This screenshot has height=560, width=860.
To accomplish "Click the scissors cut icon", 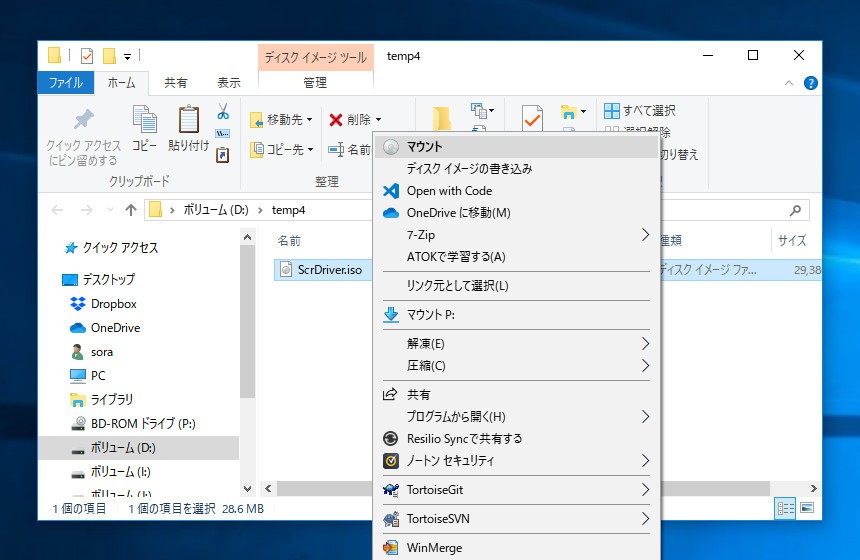I will coord(223,112).
